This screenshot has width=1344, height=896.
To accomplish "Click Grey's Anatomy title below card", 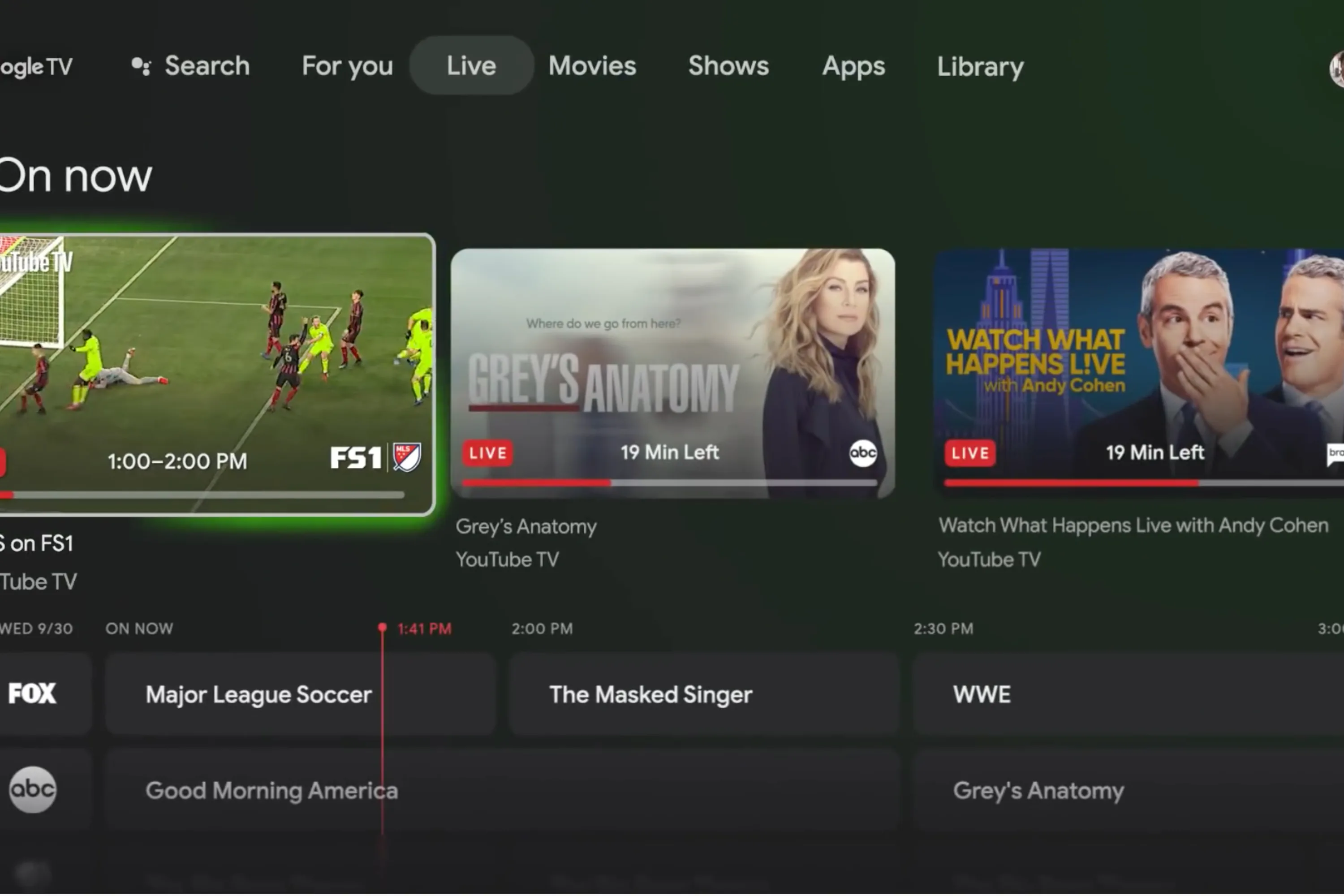I will 526,526.
